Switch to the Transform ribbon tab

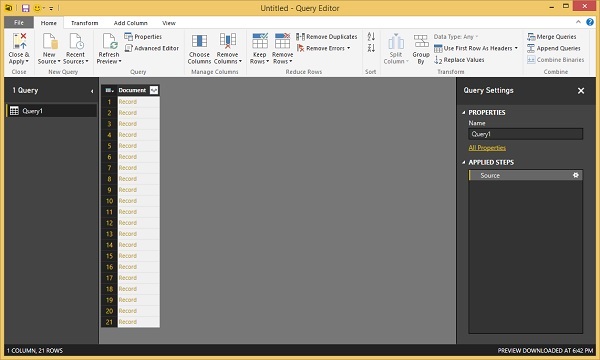pos(85,23)
